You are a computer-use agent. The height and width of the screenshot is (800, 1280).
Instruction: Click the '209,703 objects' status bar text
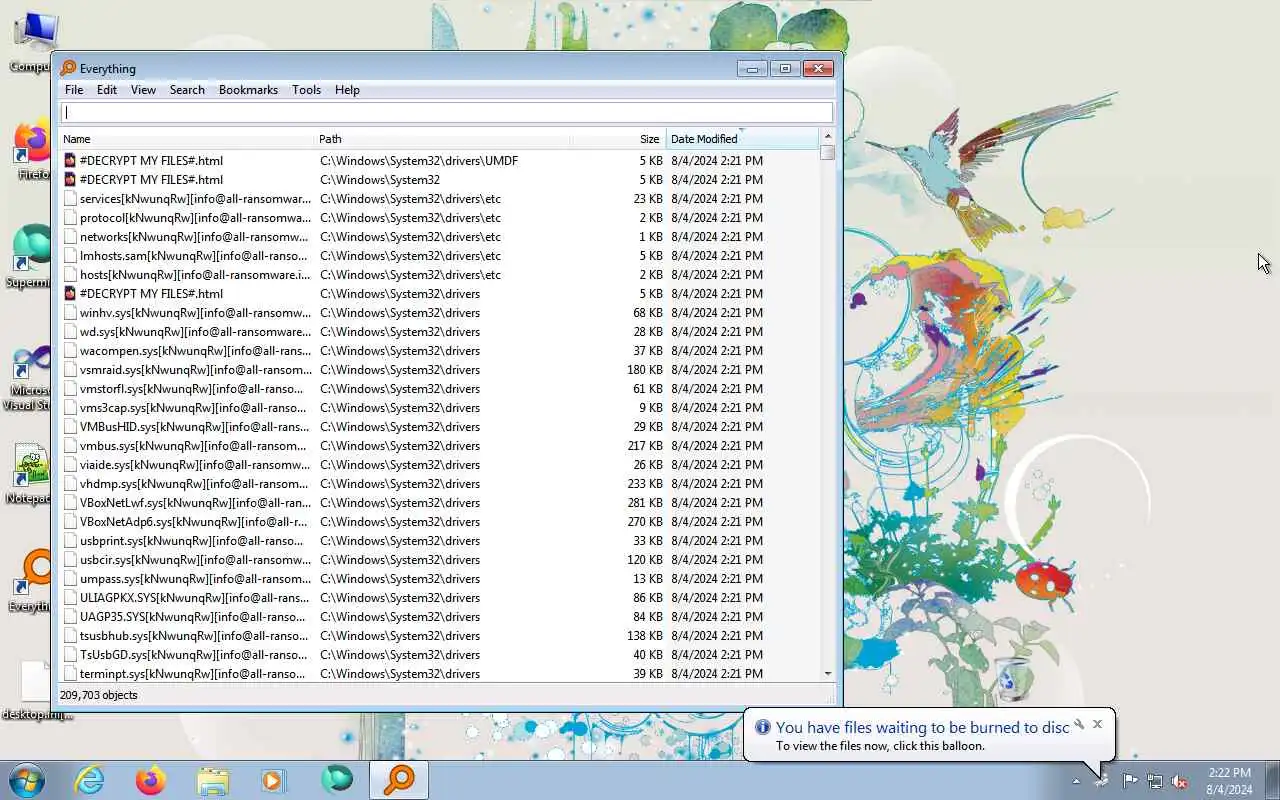tap(99, 695)
